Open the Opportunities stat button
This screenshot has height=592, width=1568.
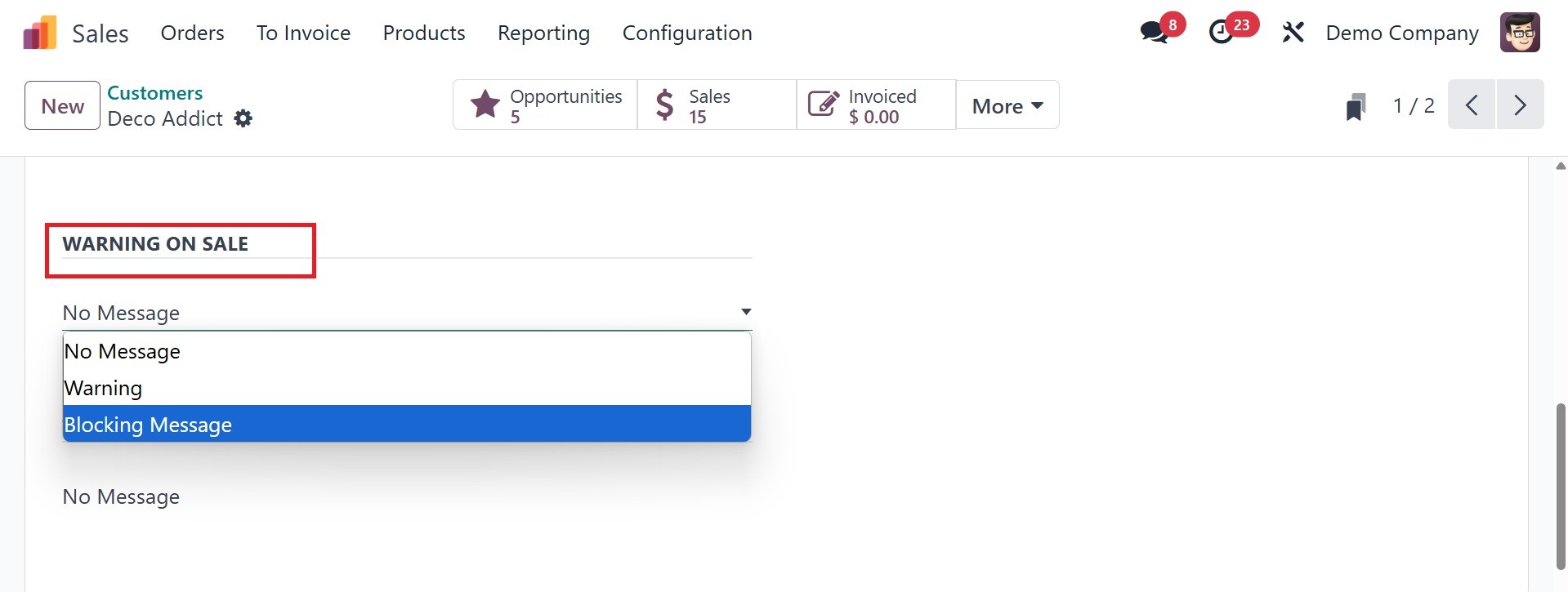pos(545,105)
